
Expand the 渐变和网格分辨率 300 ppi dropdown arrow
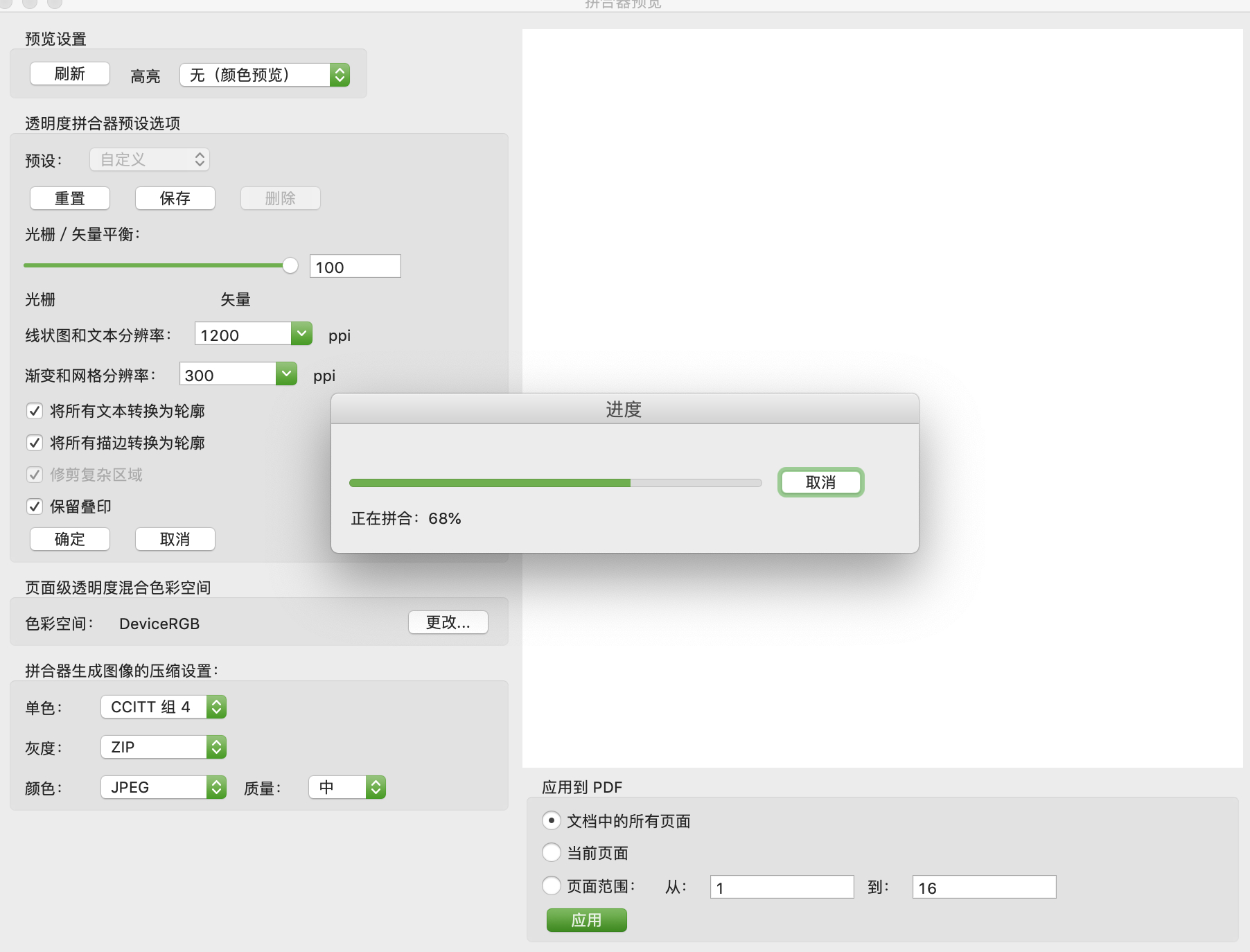click(286, 374)
